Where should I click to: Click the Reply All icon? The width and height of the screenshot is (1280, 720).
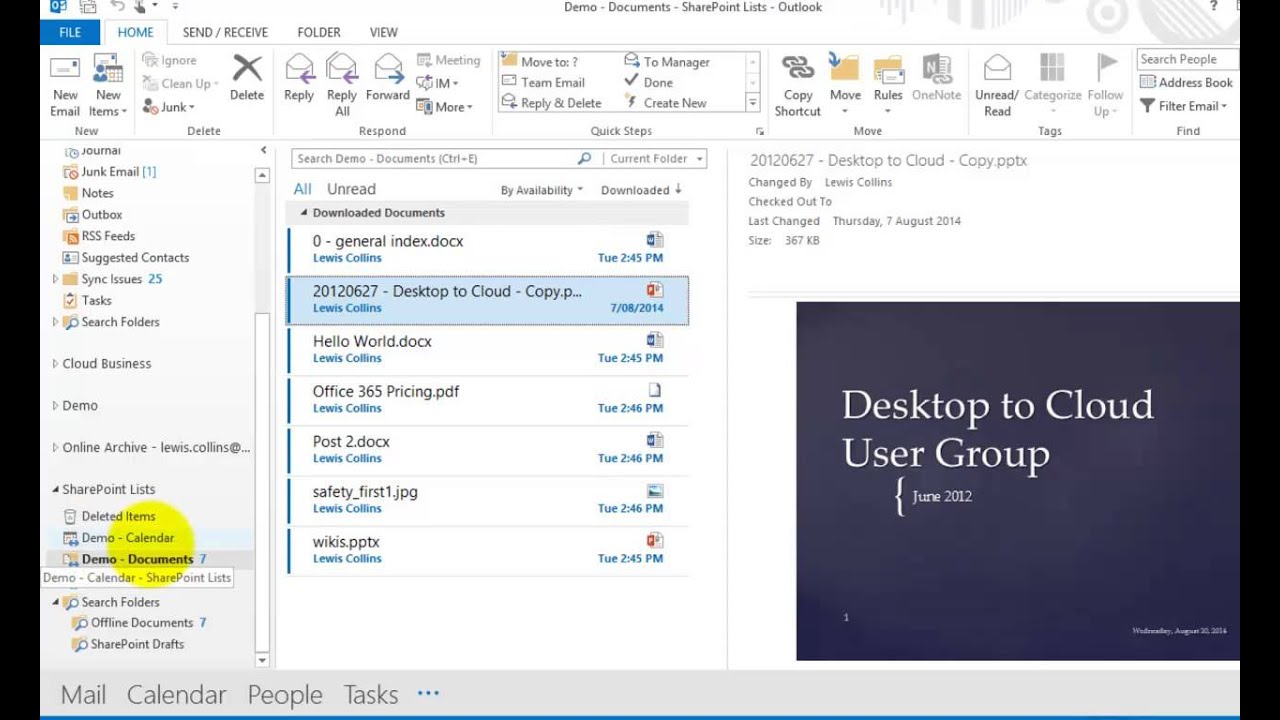(342, 69)
